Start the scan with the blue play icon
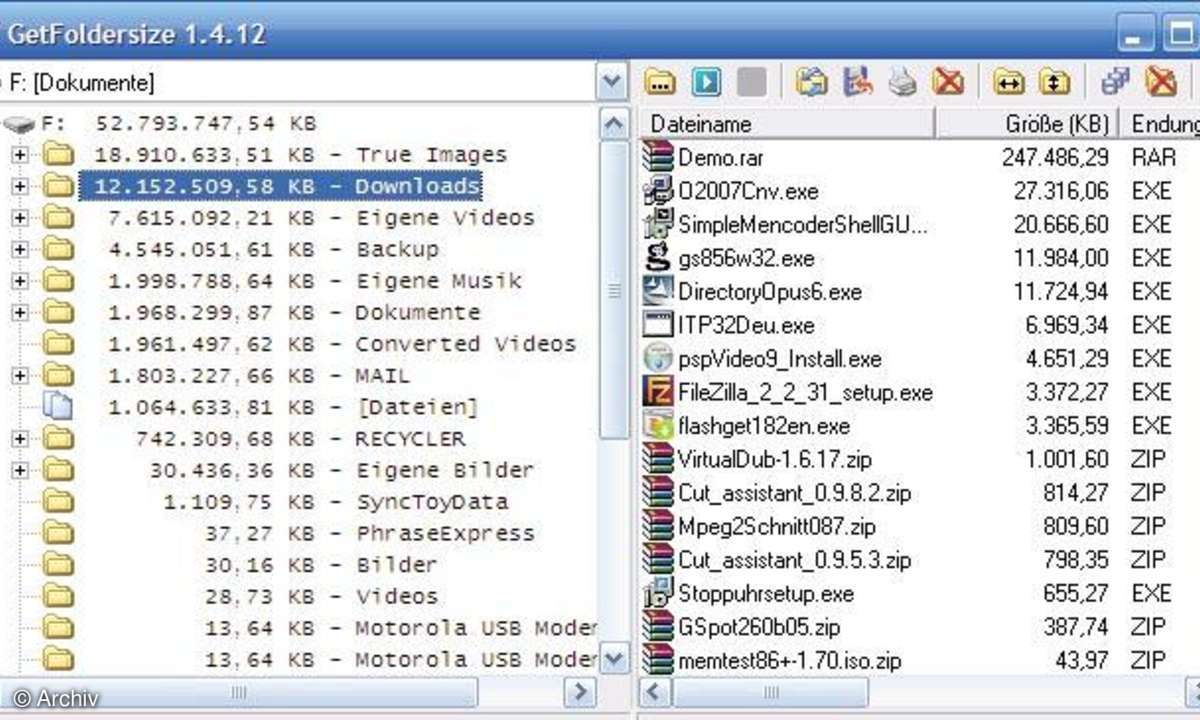This screenshot has height=720, width=1200. click(706, 82)
